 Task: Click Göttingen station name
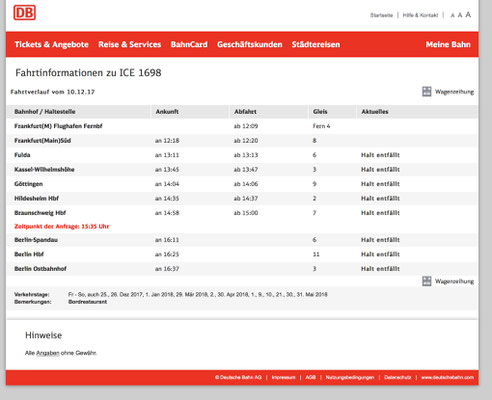click(x=29, y=184)
